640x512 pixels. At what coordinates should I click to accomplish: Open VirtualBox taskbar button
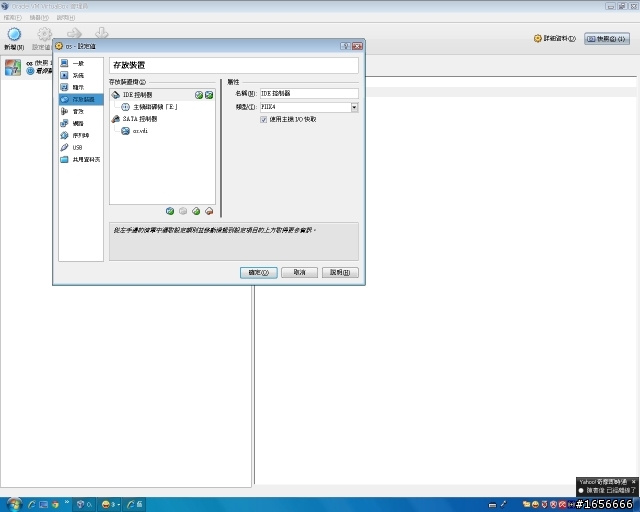84,505
